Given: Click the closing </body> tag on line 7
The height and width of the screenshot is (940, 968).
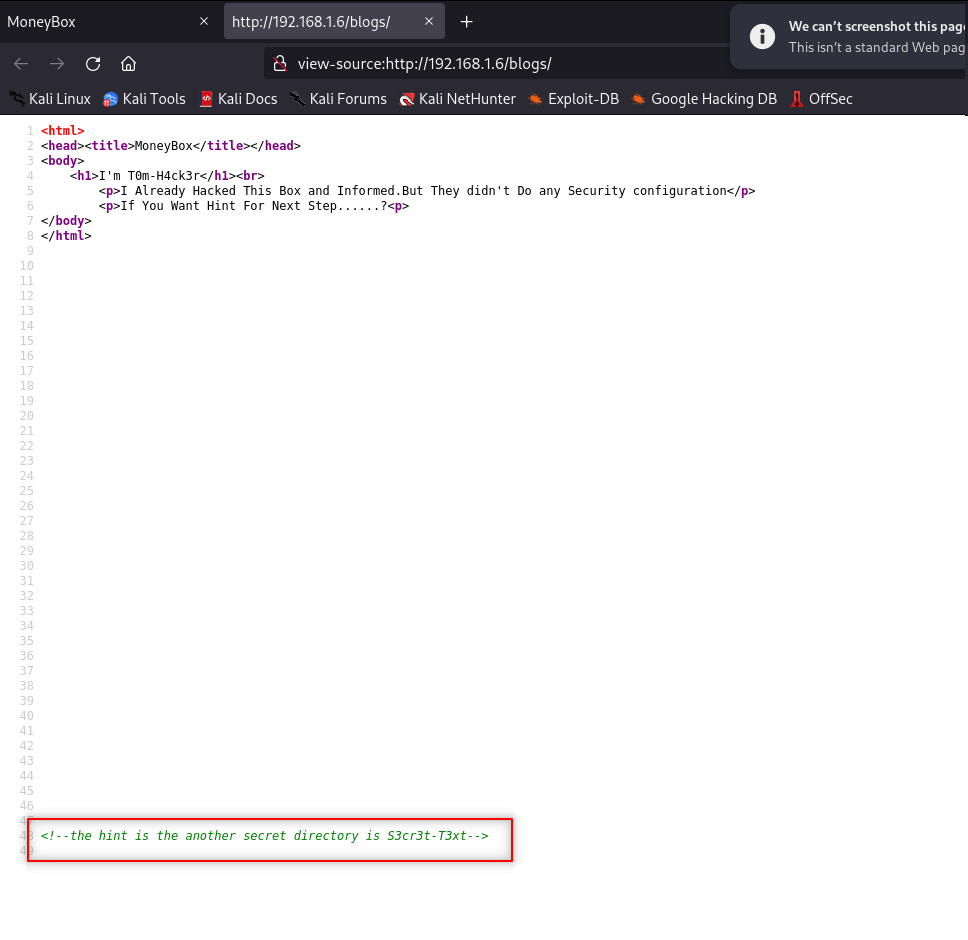Looking at the screenshot, I should click(x=66, y=221).
